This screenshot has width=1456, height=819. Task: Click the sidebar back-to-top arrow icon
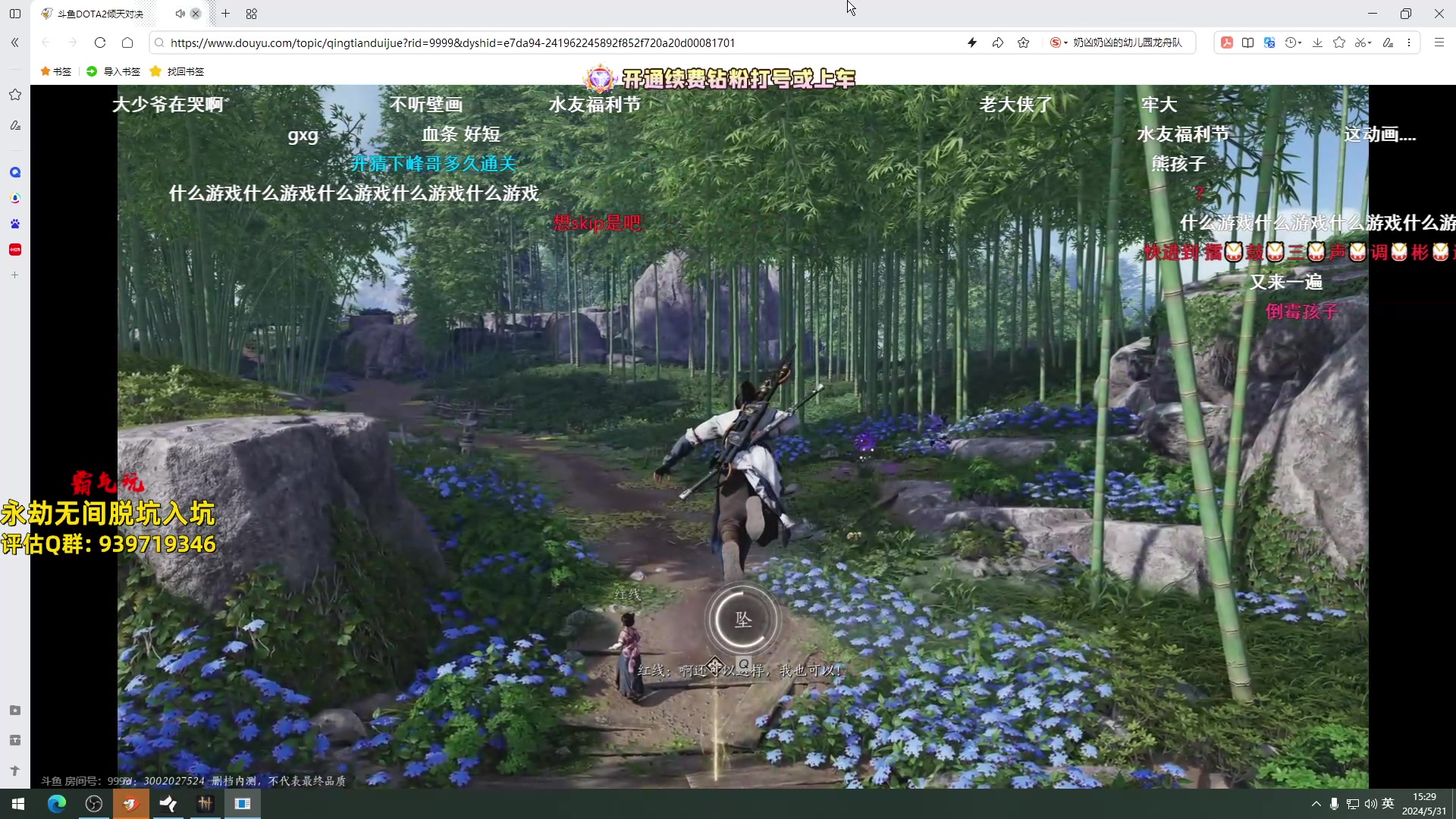click(14, 770)
